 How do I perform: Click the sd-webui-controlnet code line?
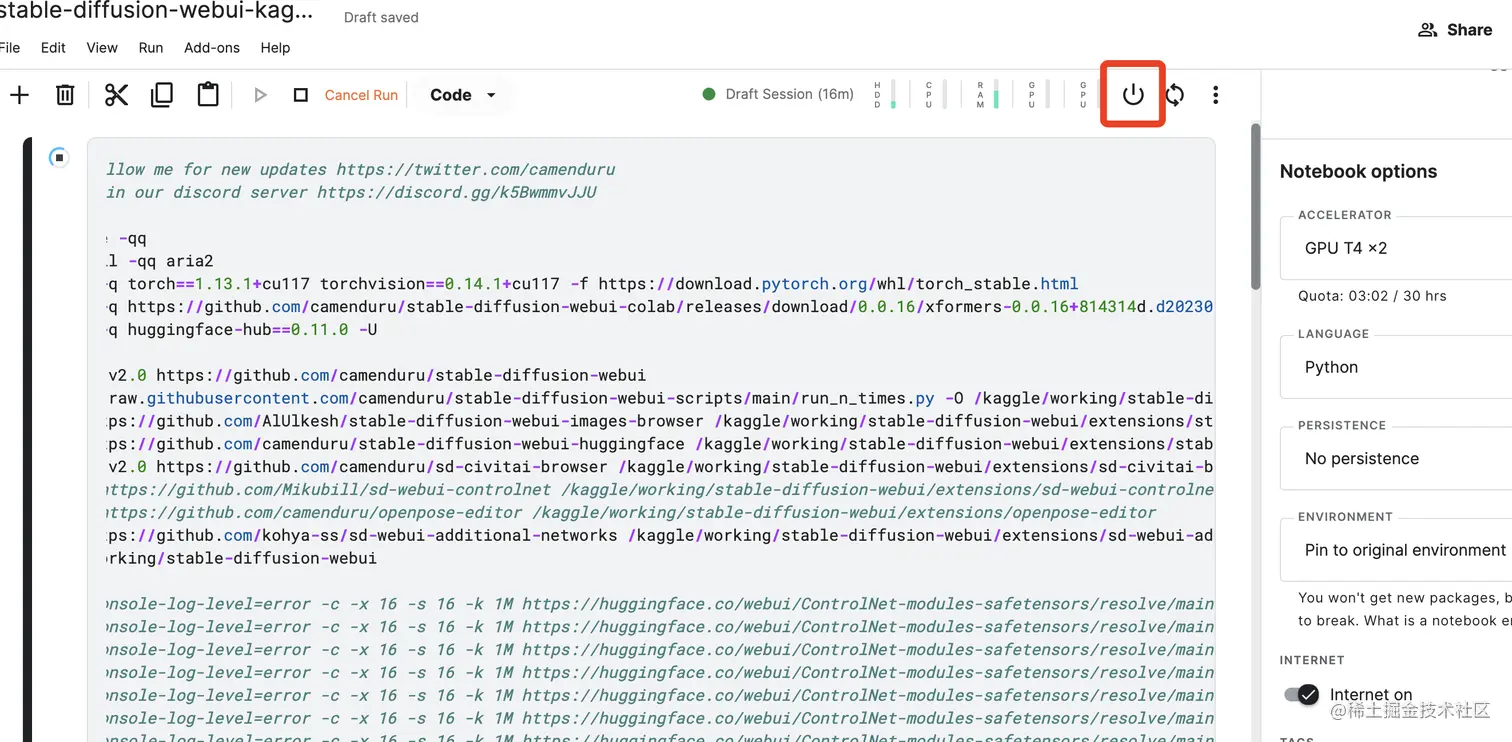(x=660, y=489)
